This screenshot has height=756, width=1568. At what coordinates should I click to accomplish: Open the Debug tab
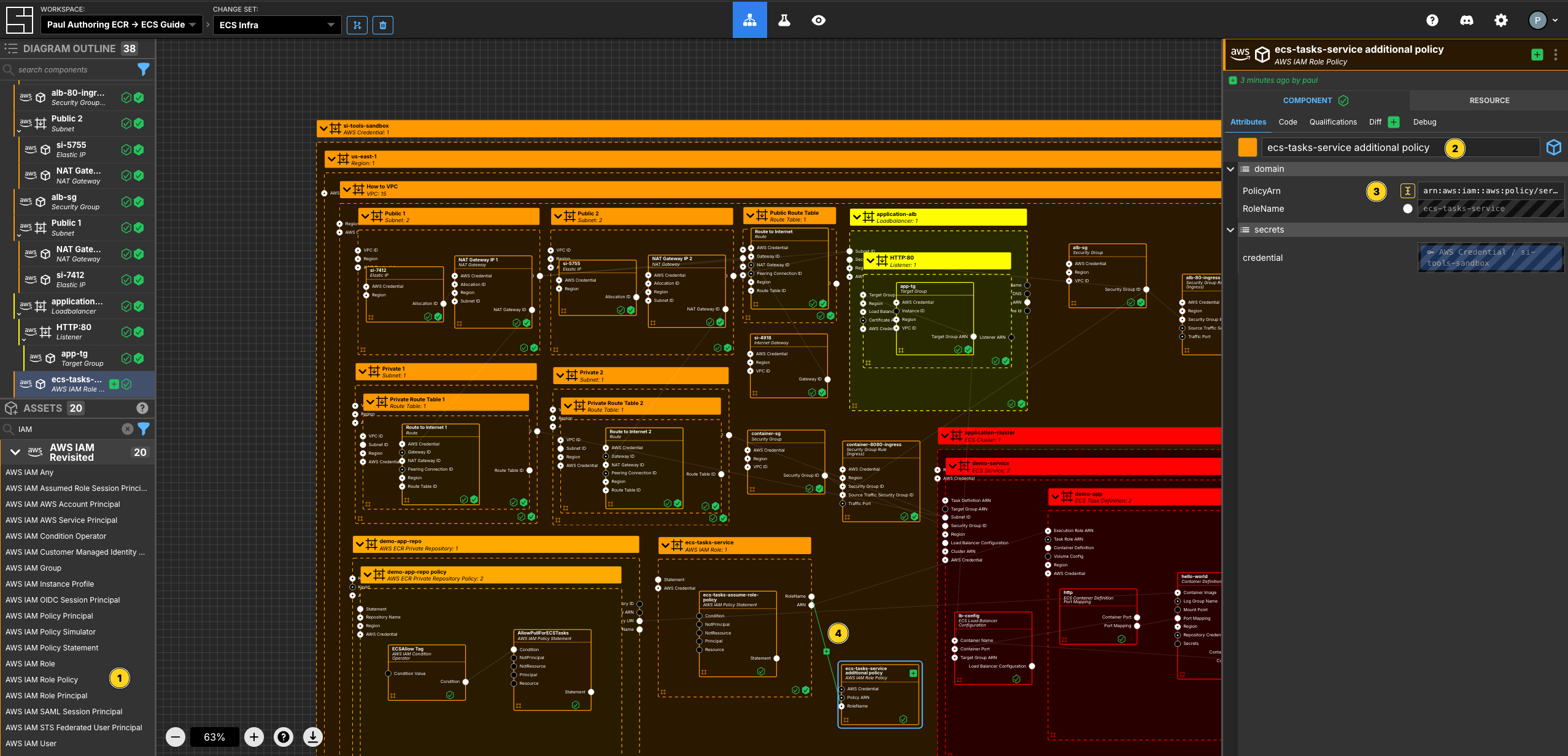[1424, 122]
